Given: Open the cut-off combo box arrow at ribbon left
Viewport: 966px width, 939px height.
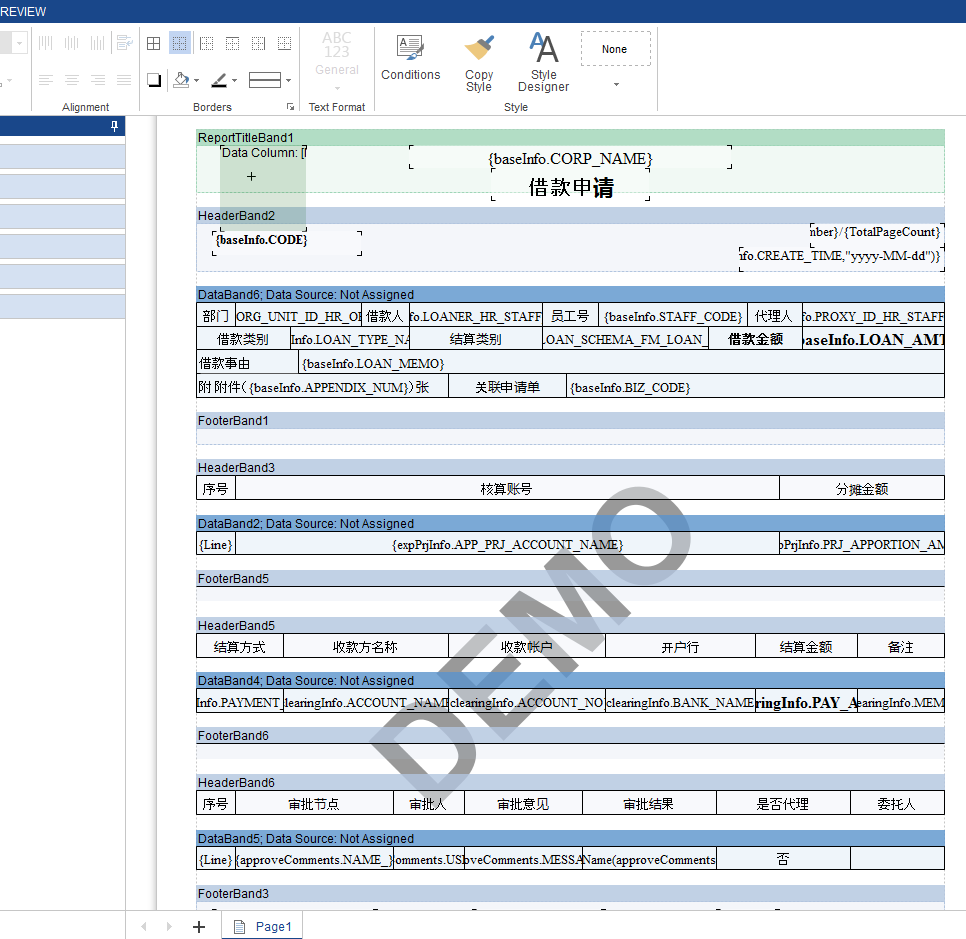Looking at the screenshot, I should point(20,43).
